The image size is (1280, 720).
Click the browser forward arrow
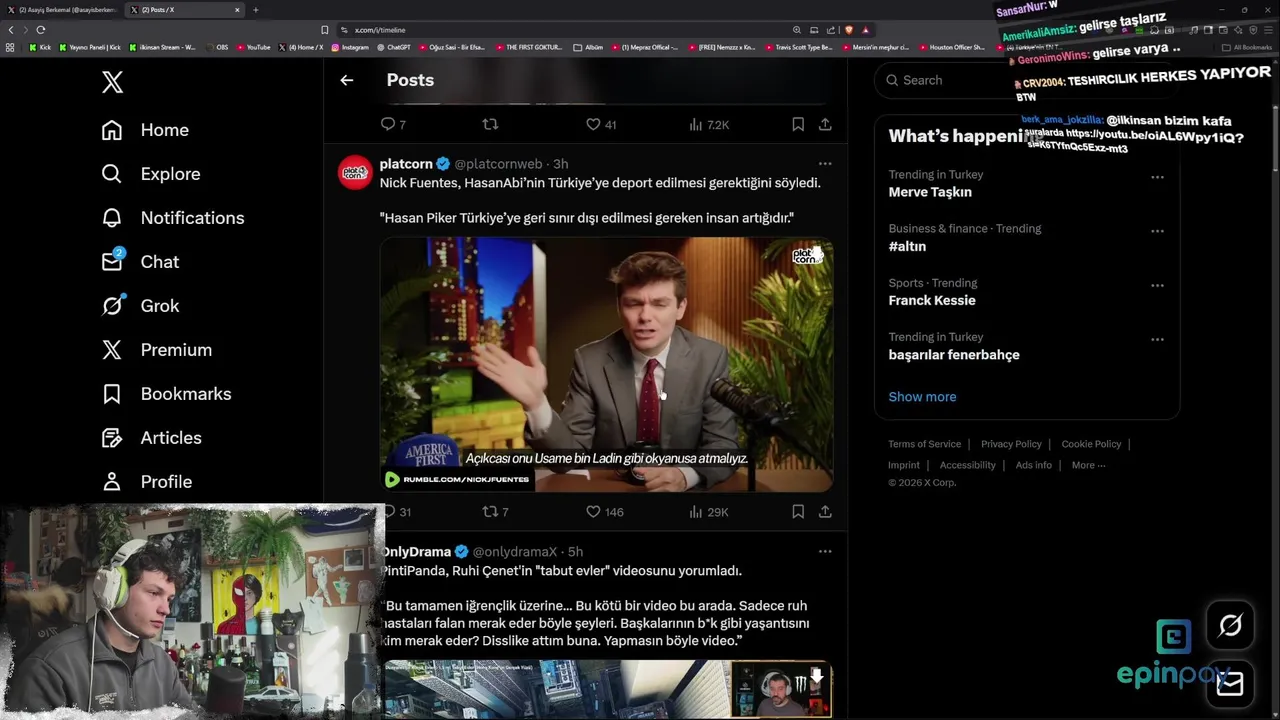(26, 30)
